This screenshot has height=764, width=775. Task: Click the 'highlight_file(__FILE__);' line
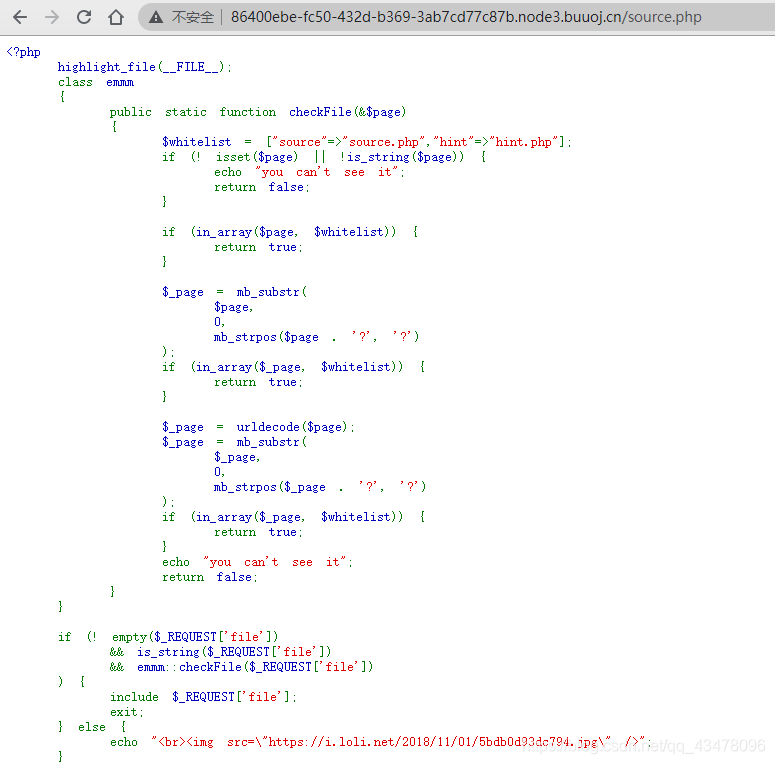[144, 67]
